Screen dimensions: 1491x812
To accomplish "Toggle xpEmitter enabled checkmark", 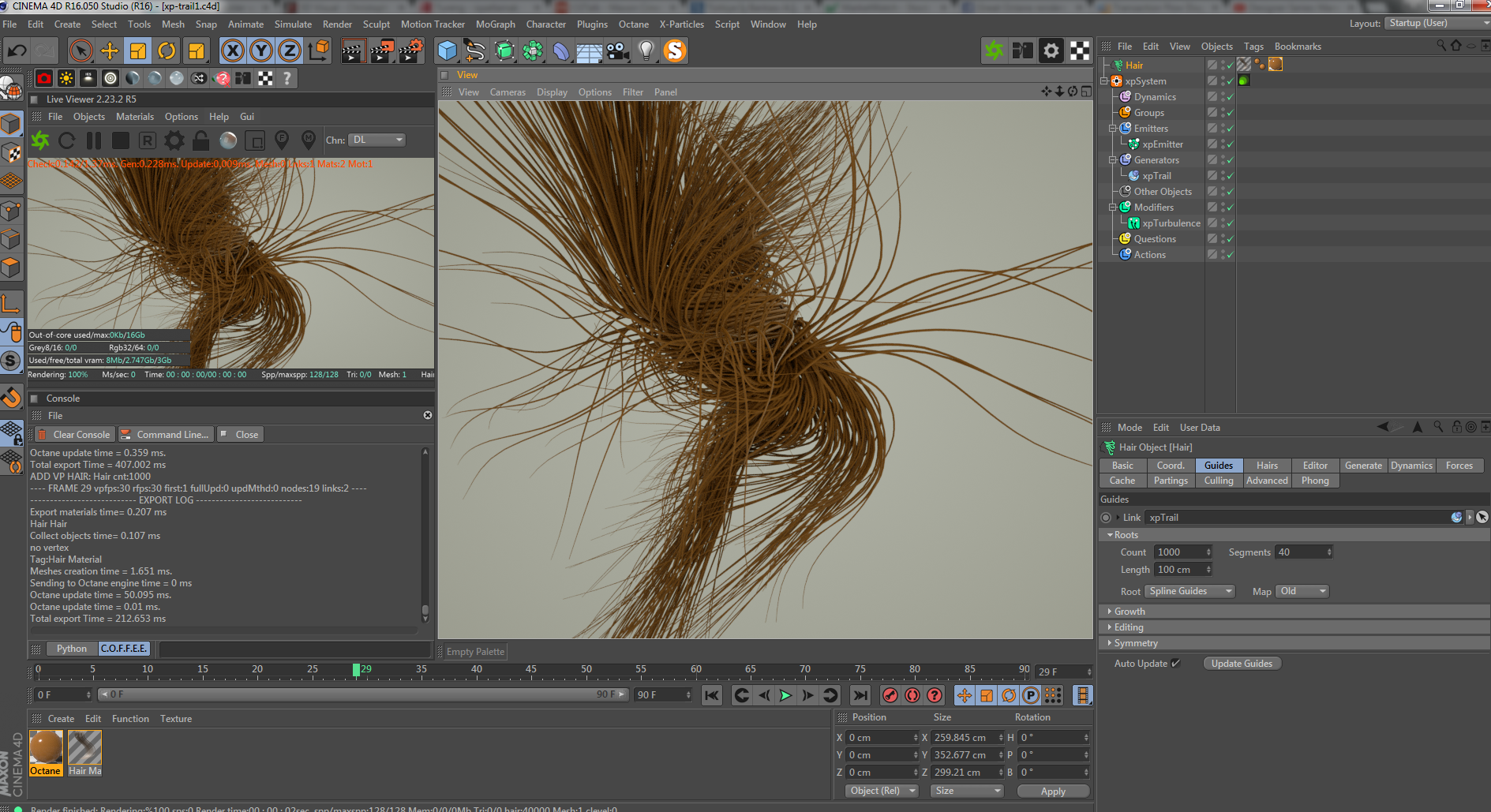I will pos(1230,144).
